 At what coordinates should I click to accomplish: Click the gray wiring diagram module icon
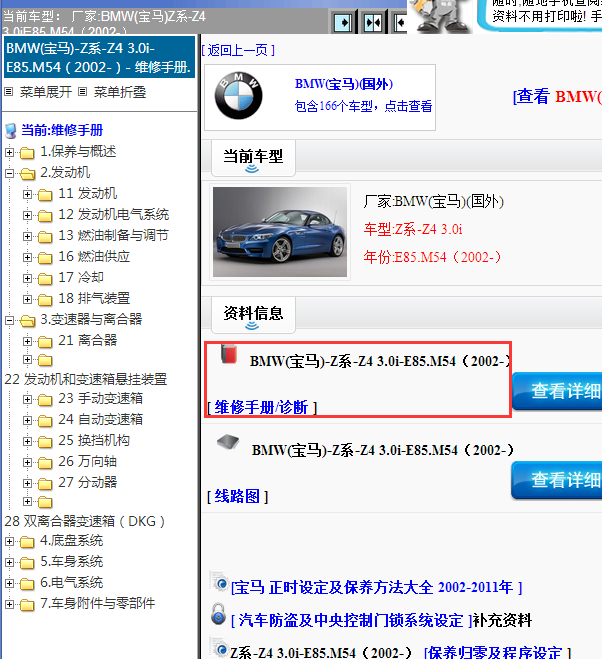(x=228, y=442)
